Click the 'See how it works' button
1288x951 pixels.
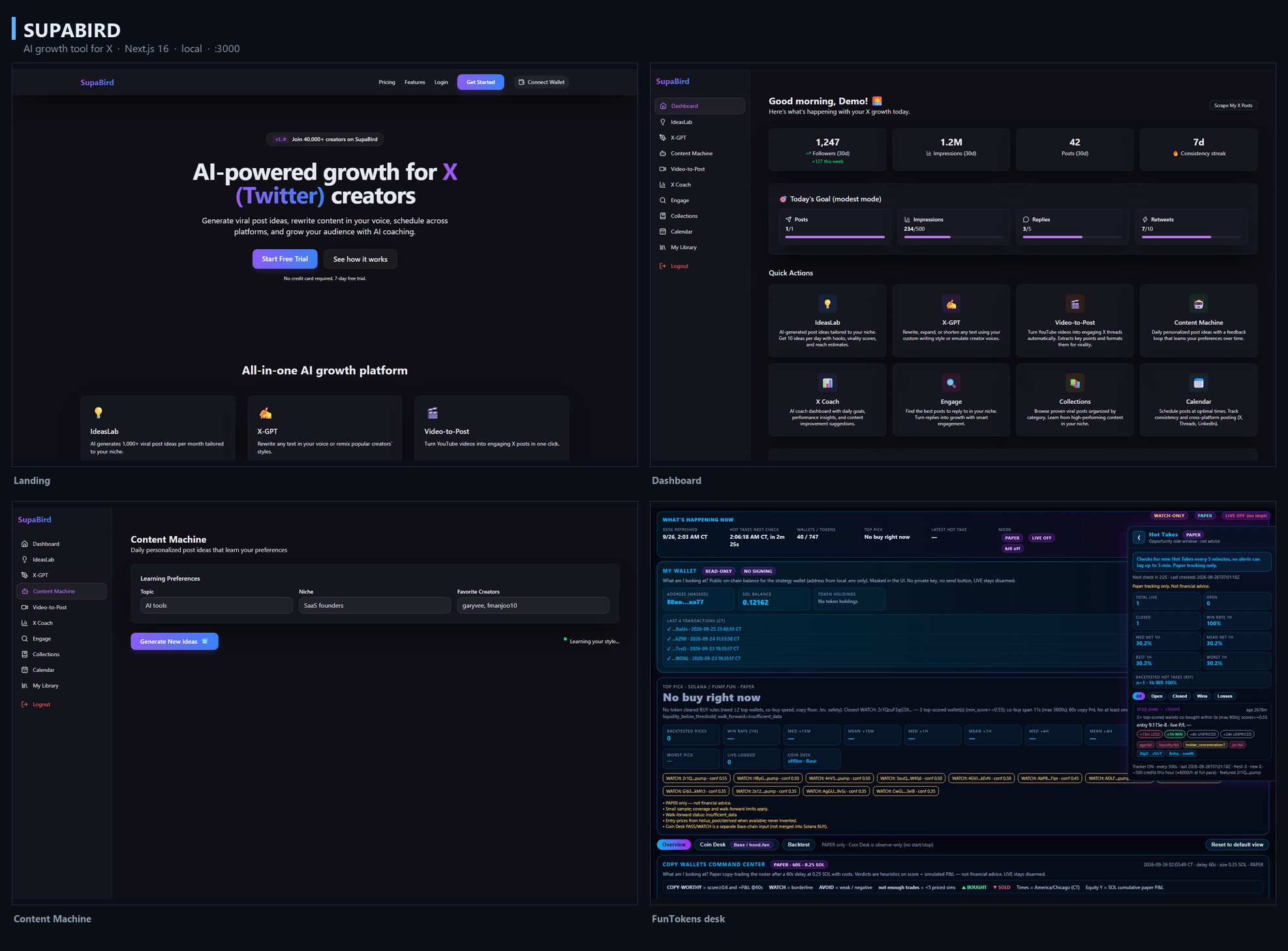[x=360, y=259]
